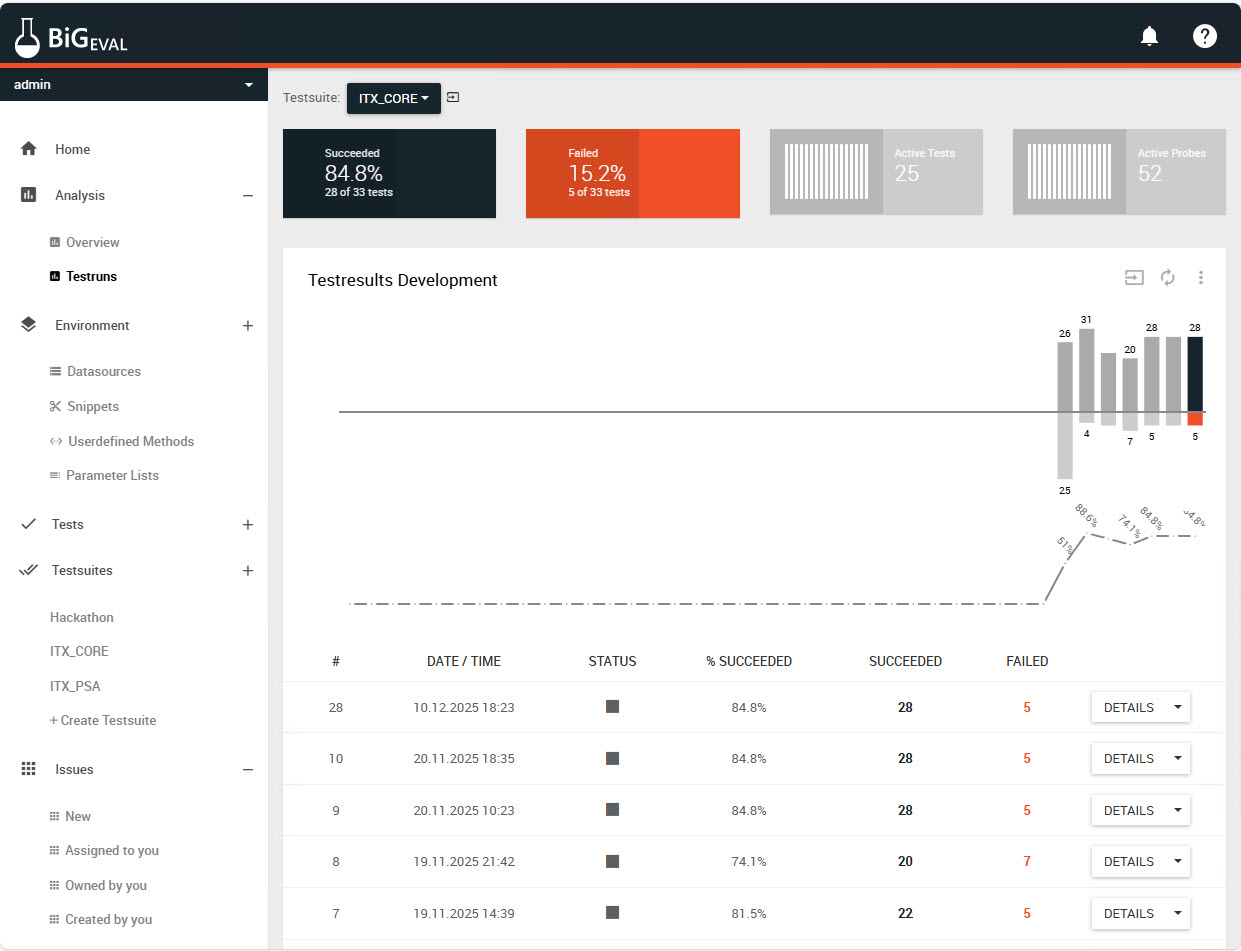Screen dimensions: 1241x951
Task: Click the open icon beside Testsuite dropdown
Action: (x=454, y=98)
